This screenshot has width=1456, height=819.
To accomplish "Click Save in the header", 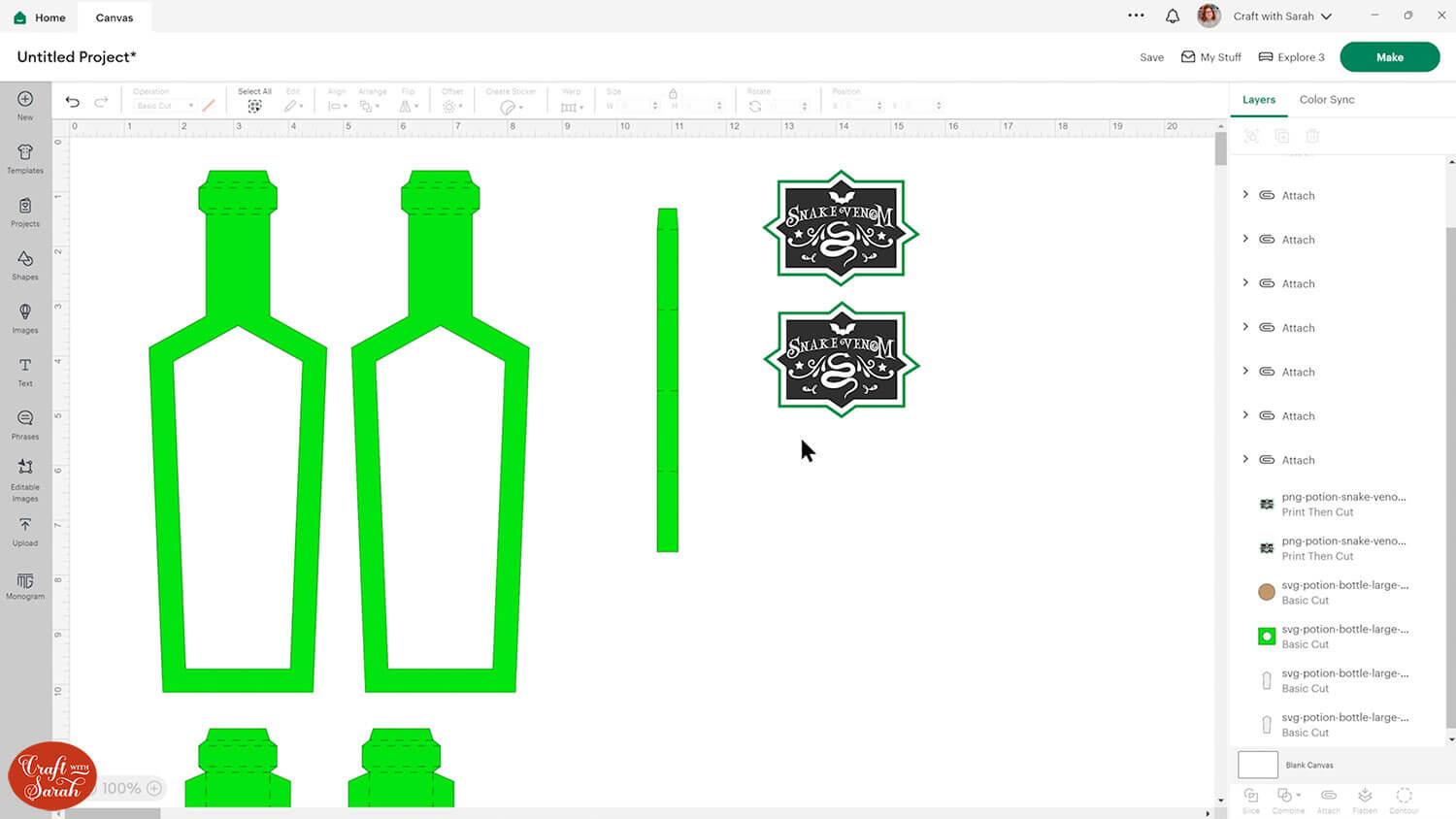I will pyautogui.click(x=1151, y=57).
